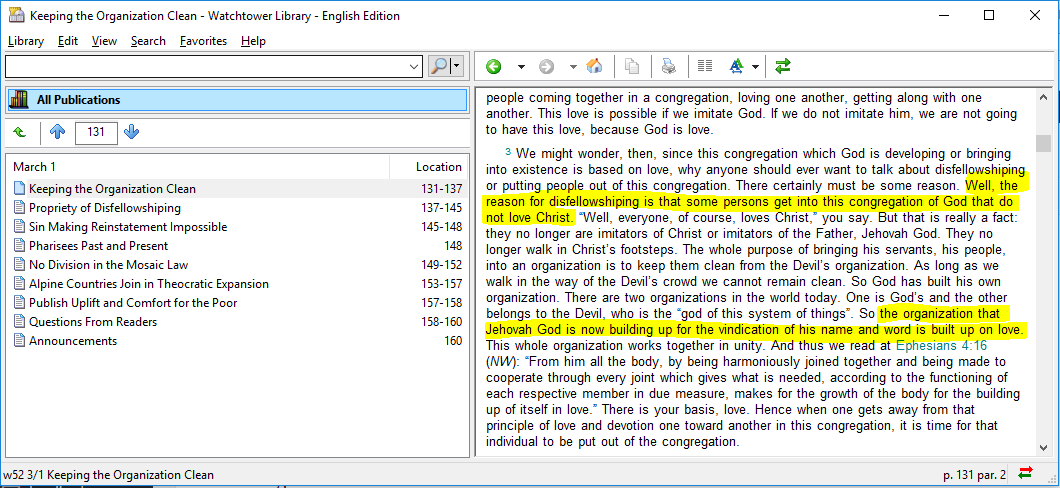Open the text size dropdown arrow
This screenshot has width=1060, height=488.
pyautogui.click(x=755, y=66)
